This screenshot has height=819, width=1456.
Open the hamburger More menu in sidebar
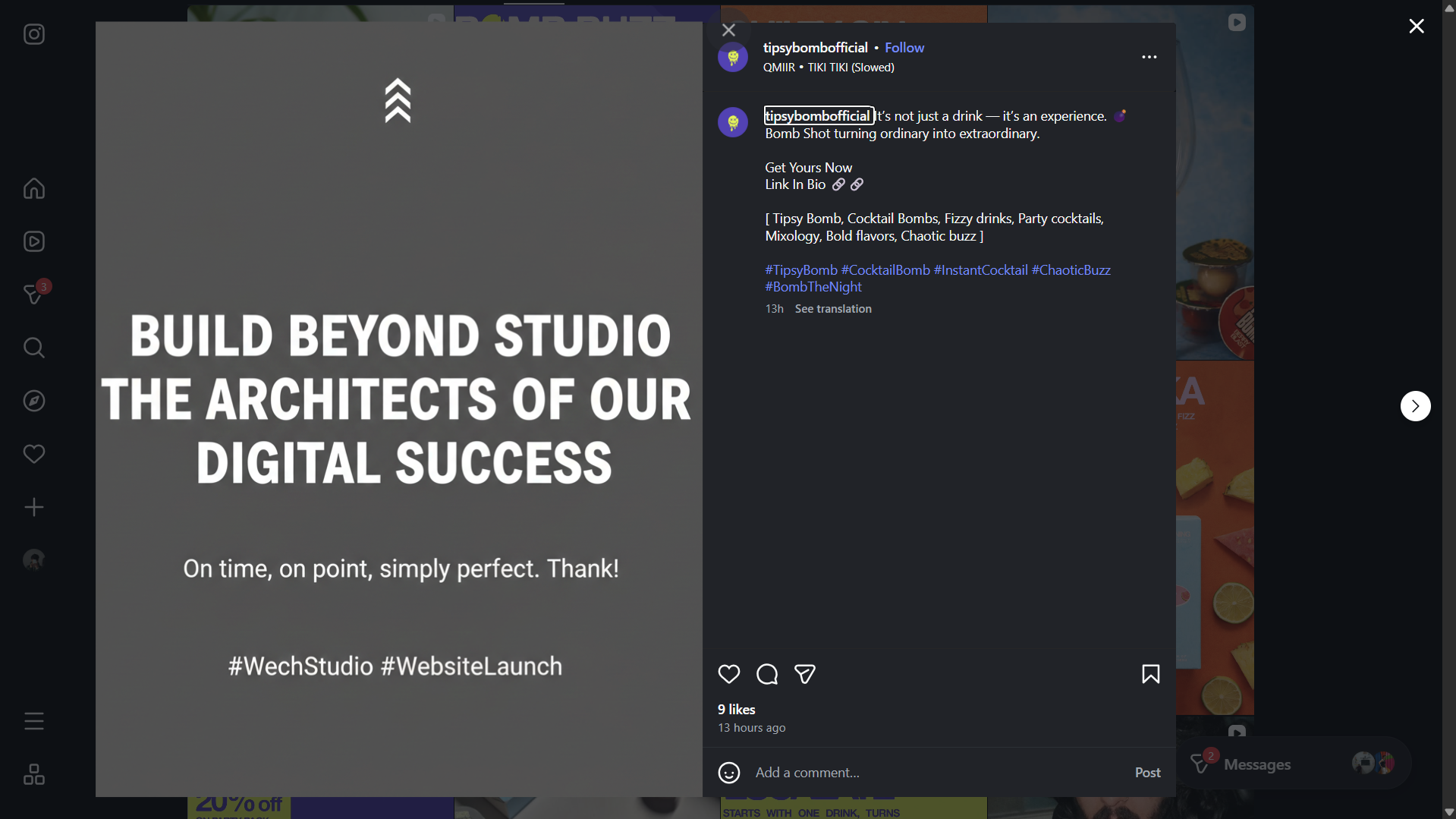tap(34, 721)
